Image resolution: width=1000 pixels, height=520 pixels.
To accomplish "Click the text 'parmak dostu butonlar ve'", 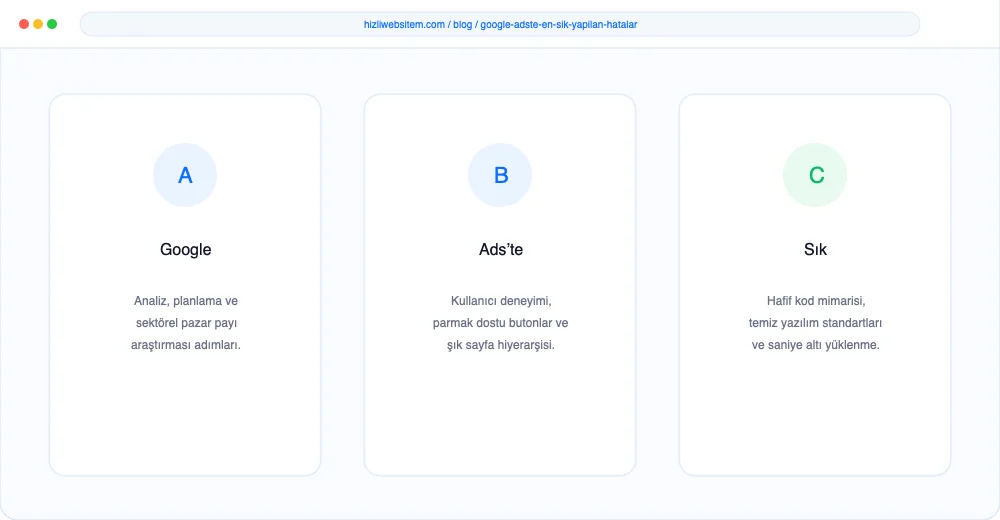I will click(x=500, y=323).
